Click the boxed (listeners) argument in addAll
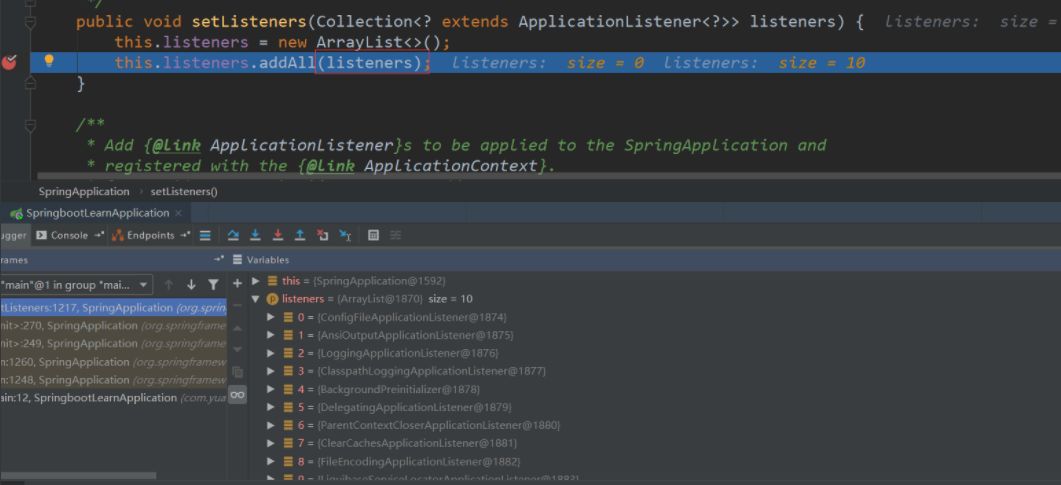The width and height of the screenshot is (1061, 485). tap(372, 63)
